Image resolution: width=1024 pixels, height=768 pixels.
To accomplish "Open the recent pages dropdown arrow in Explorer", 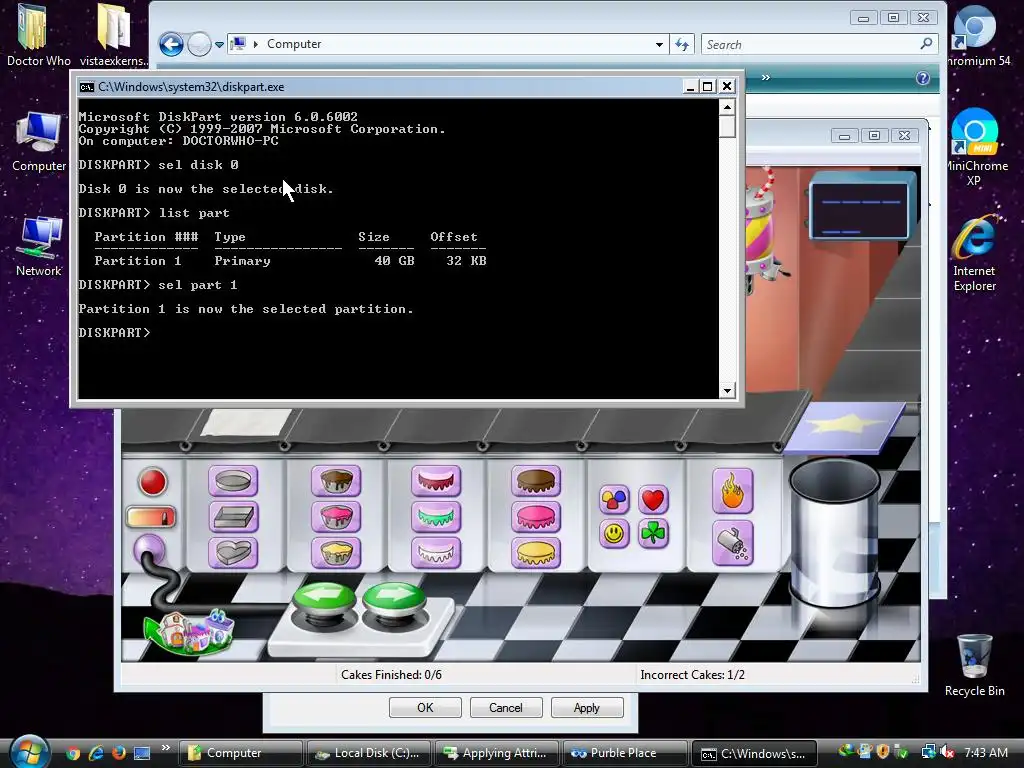I will [219, 45].
